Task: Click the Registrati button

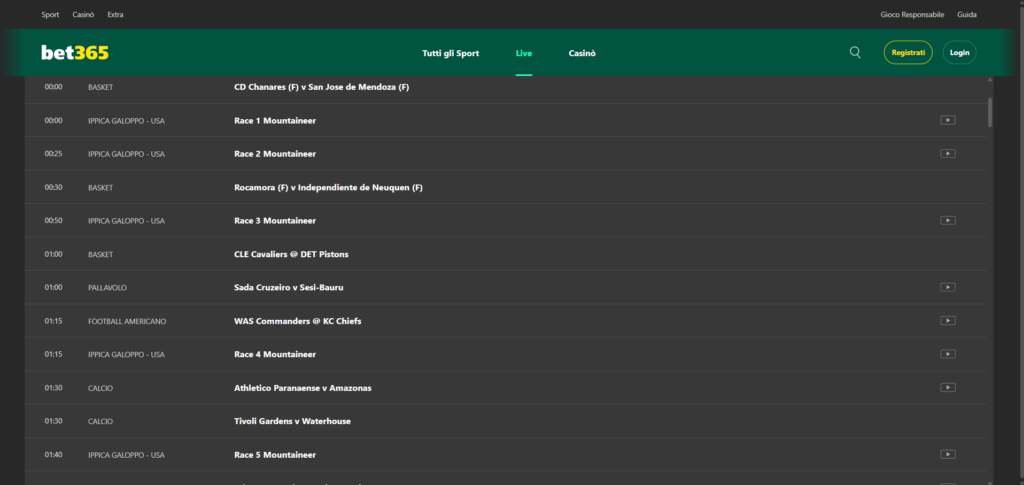Action: (x=907, y=52)
